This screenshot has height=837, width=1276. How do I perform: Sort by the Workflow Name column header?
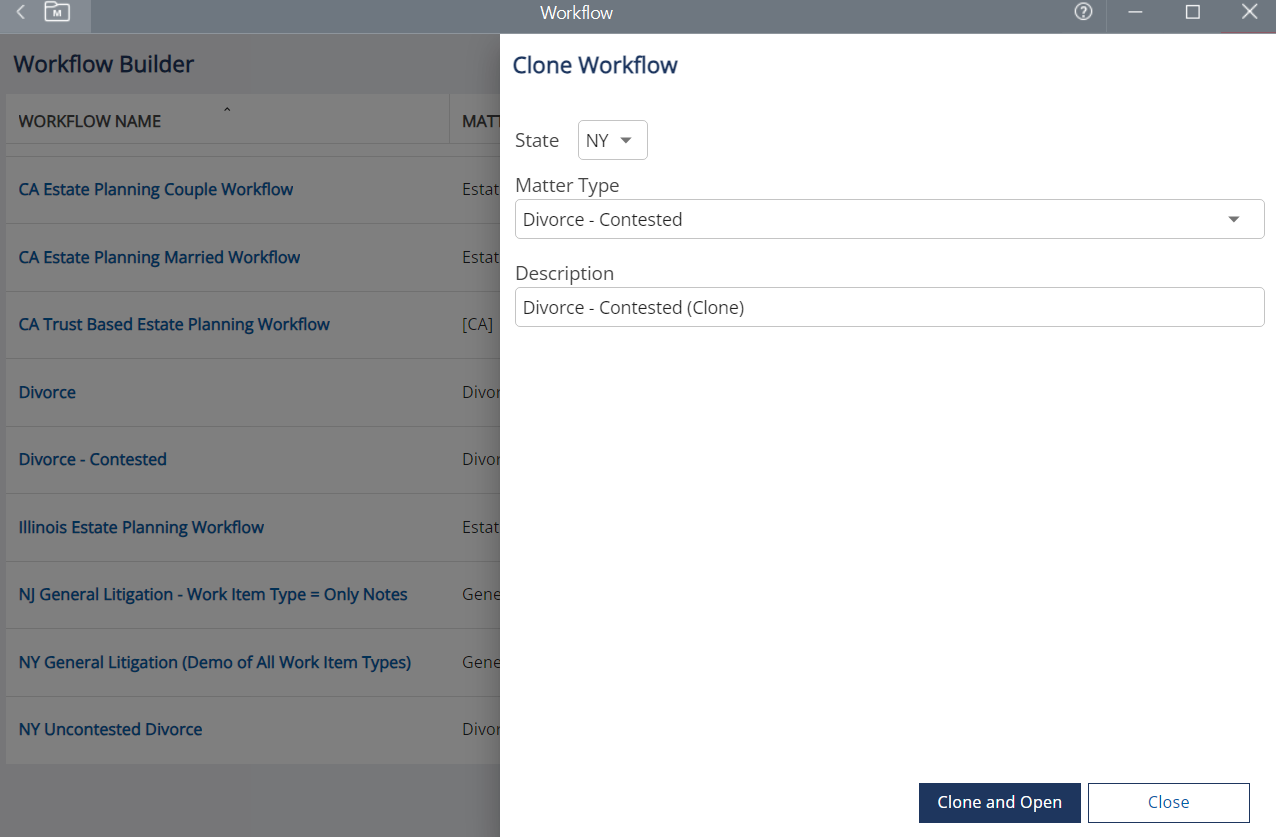(x=90, y=122)
